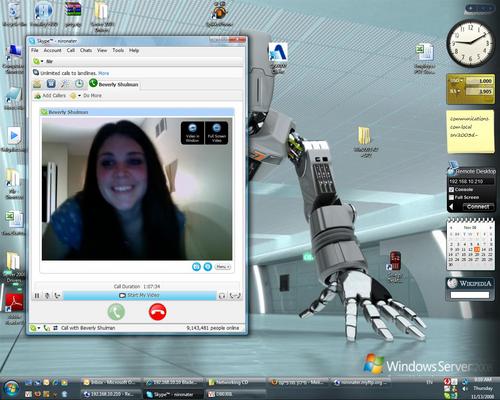Open the Tools menu in Skype
This screenshot has height=400, width=500.
118,50
